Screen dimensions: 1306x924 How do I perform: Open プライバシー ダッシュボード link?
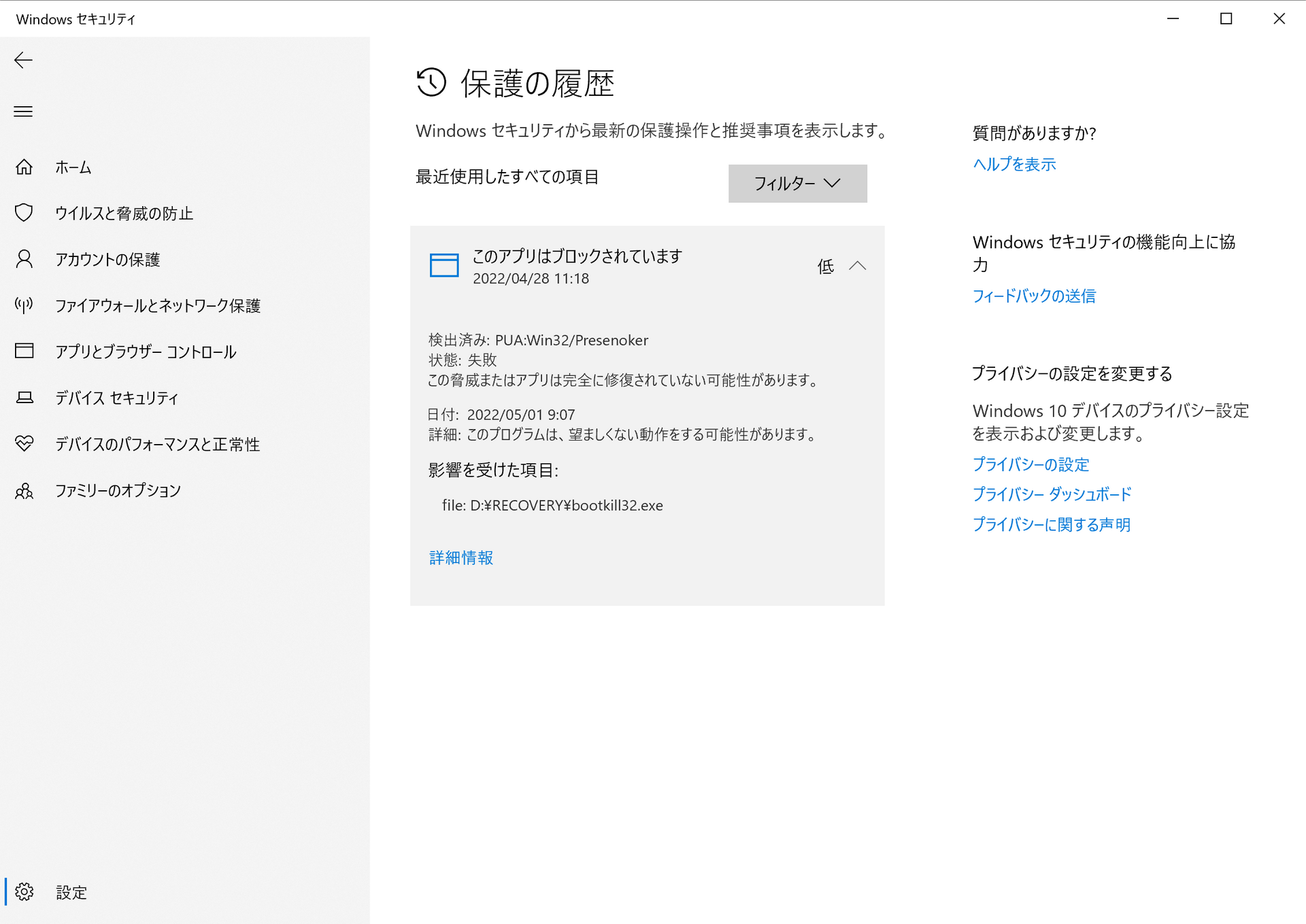[x=1052, y=494]
